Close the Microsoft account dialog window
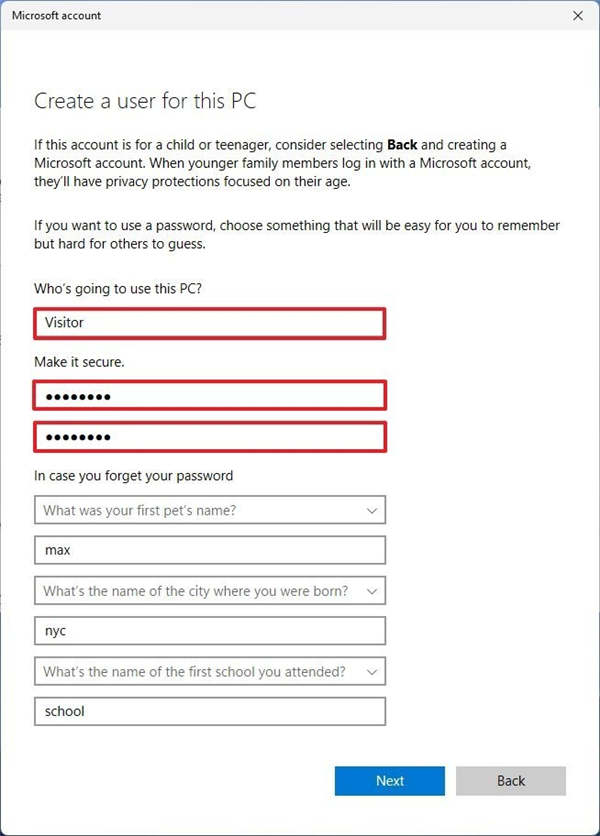Image resolution: width=600 pixels, height=836 pixels. pyautogui.click(x=578, y=16)
